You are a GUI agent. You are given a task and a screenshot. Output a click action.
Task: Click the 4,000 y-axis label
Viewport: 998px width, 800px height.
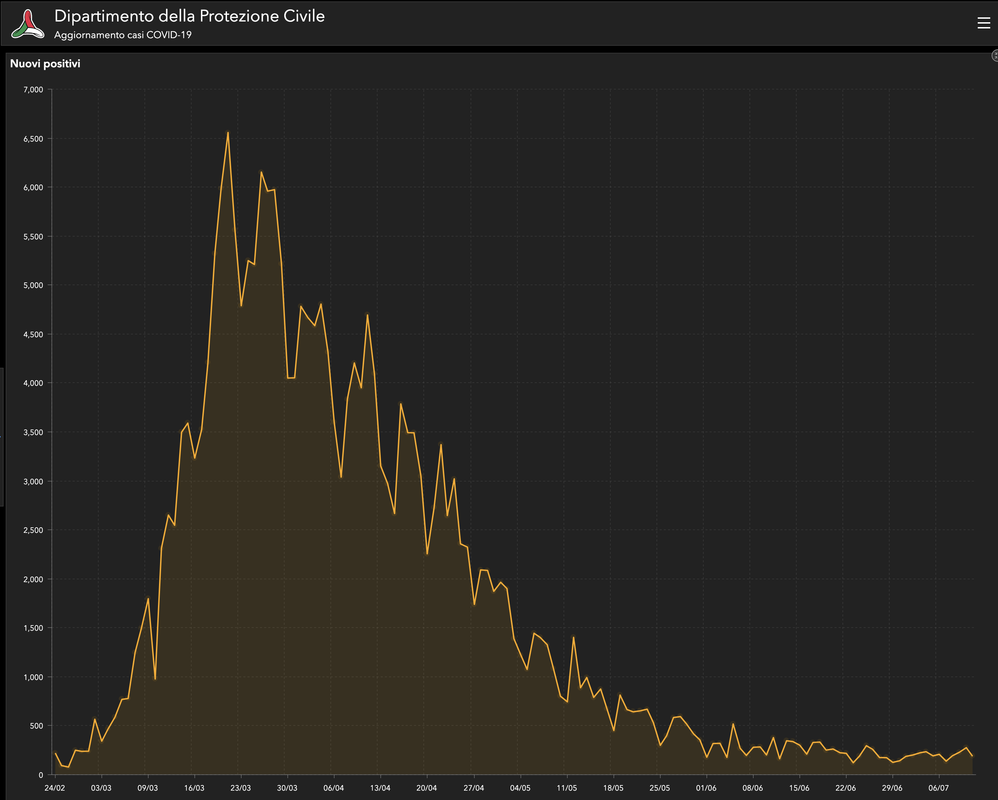click(33, 383)
